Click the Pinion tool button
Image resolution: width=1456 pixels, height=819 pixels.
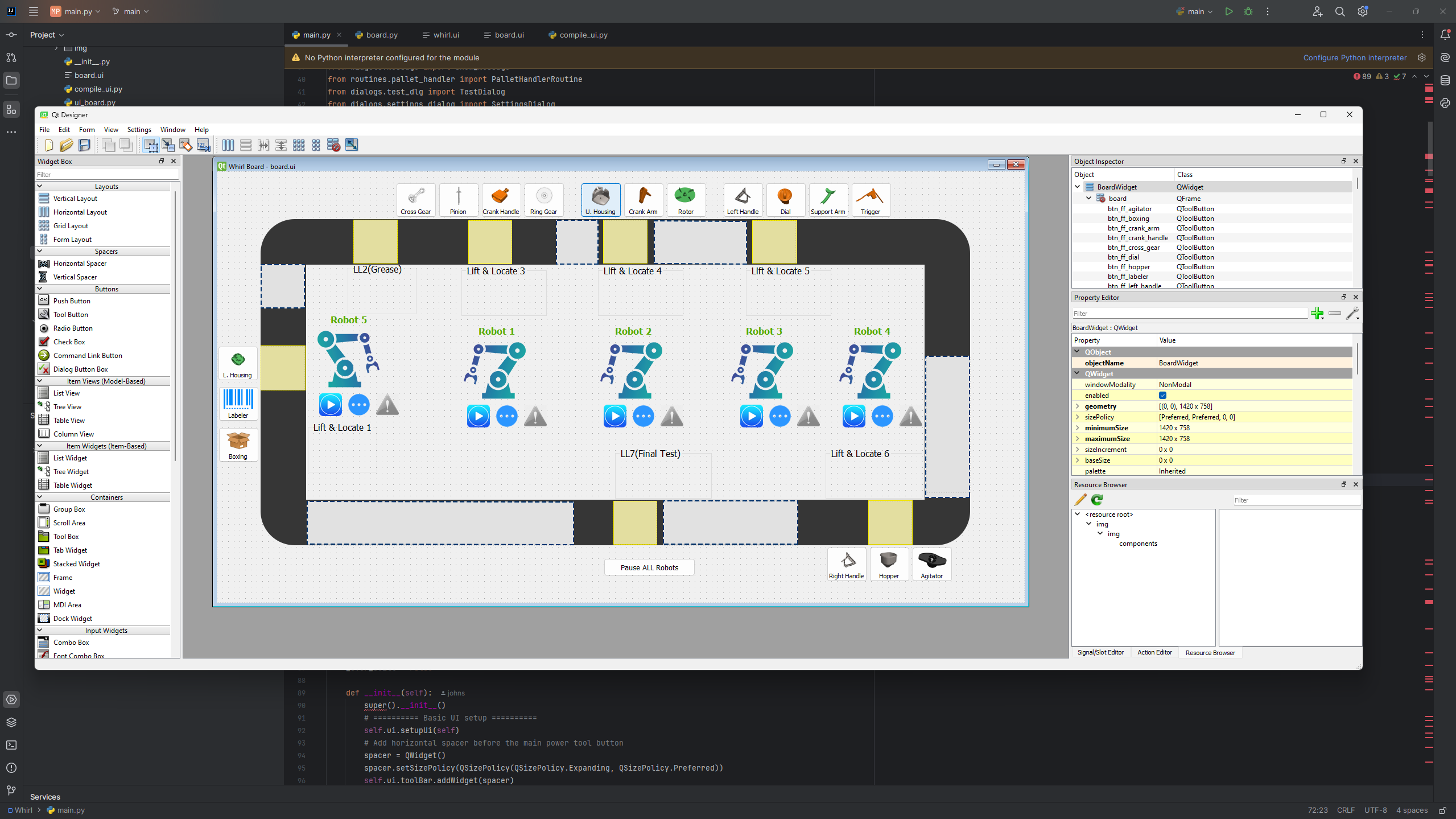tap(459, 200)
